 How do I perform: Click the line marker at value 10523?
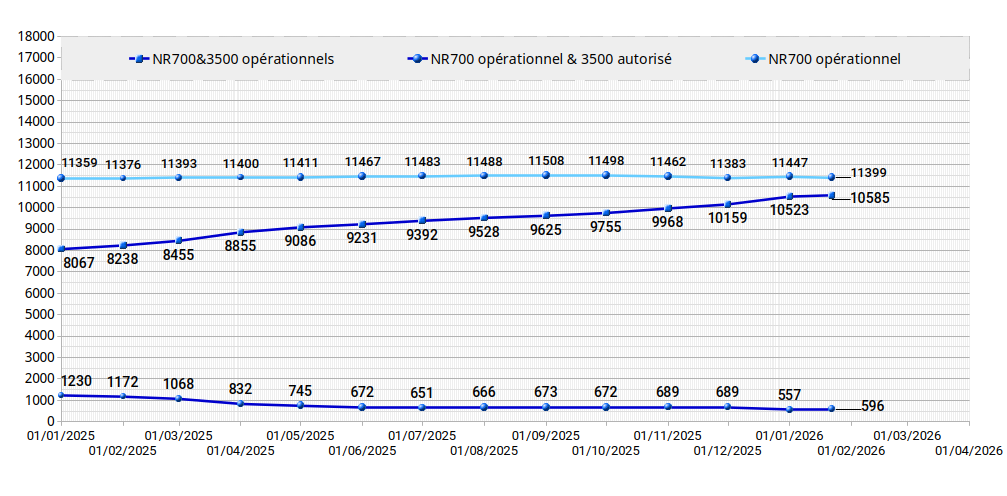tap(790, 196)
